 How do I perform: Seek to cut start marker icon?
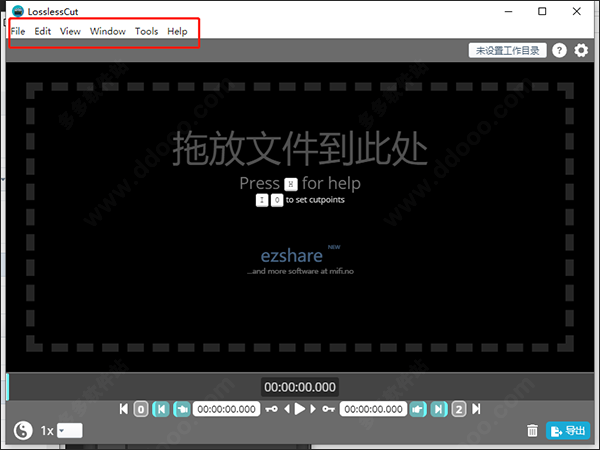pyautogui.click(x=161, y=409)
